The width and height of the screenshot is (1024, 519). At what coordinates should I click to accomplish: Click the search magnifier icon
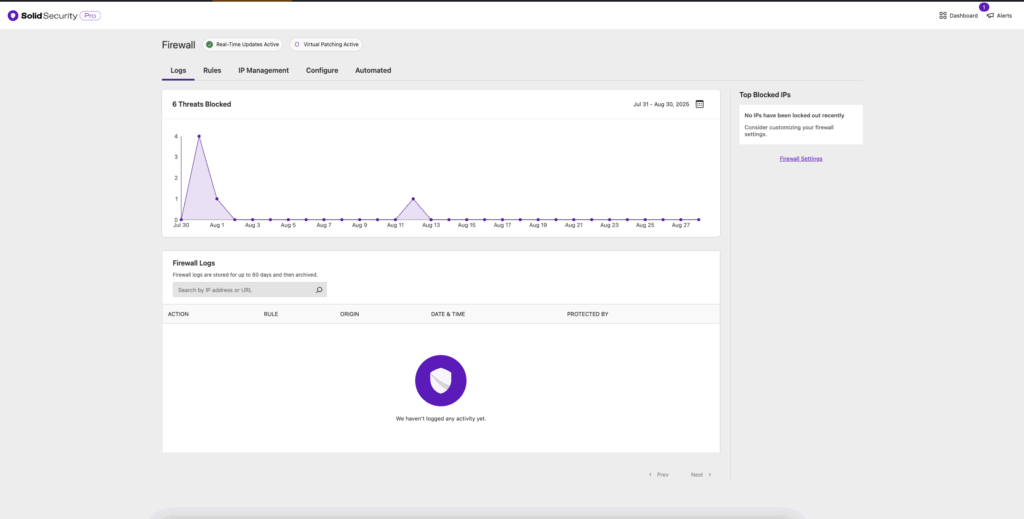click(x=319, y=290)
